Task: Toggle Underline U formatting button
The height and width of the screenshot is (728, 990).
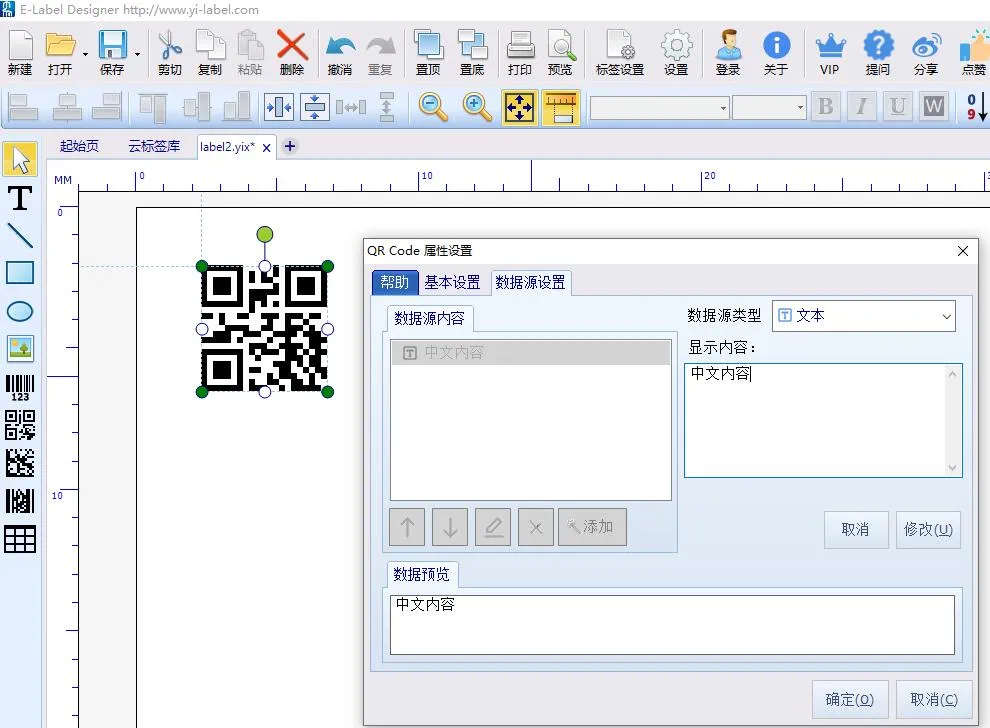Action: [x=897, y=107]
